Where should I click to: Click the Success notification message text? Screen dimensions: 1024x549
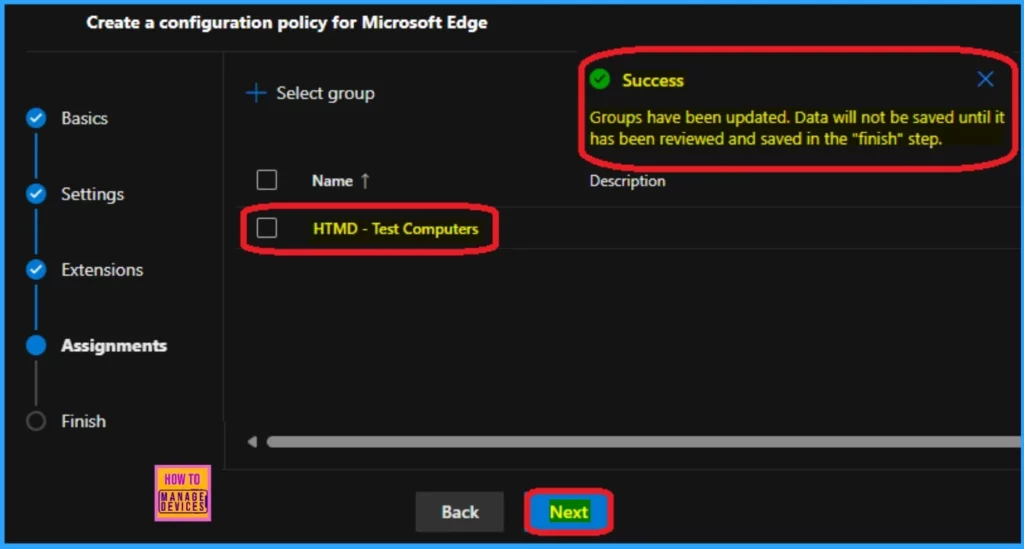click(x=797, y=128)
